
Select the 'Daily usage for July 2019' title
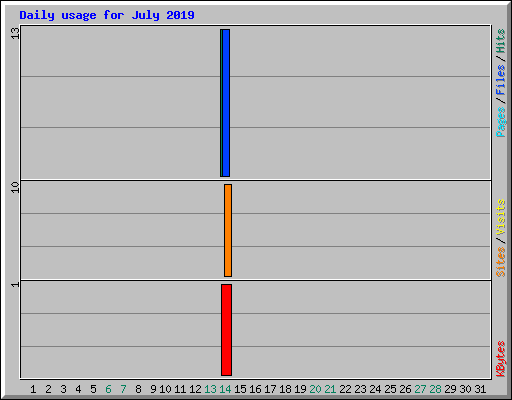click(107, 15)
